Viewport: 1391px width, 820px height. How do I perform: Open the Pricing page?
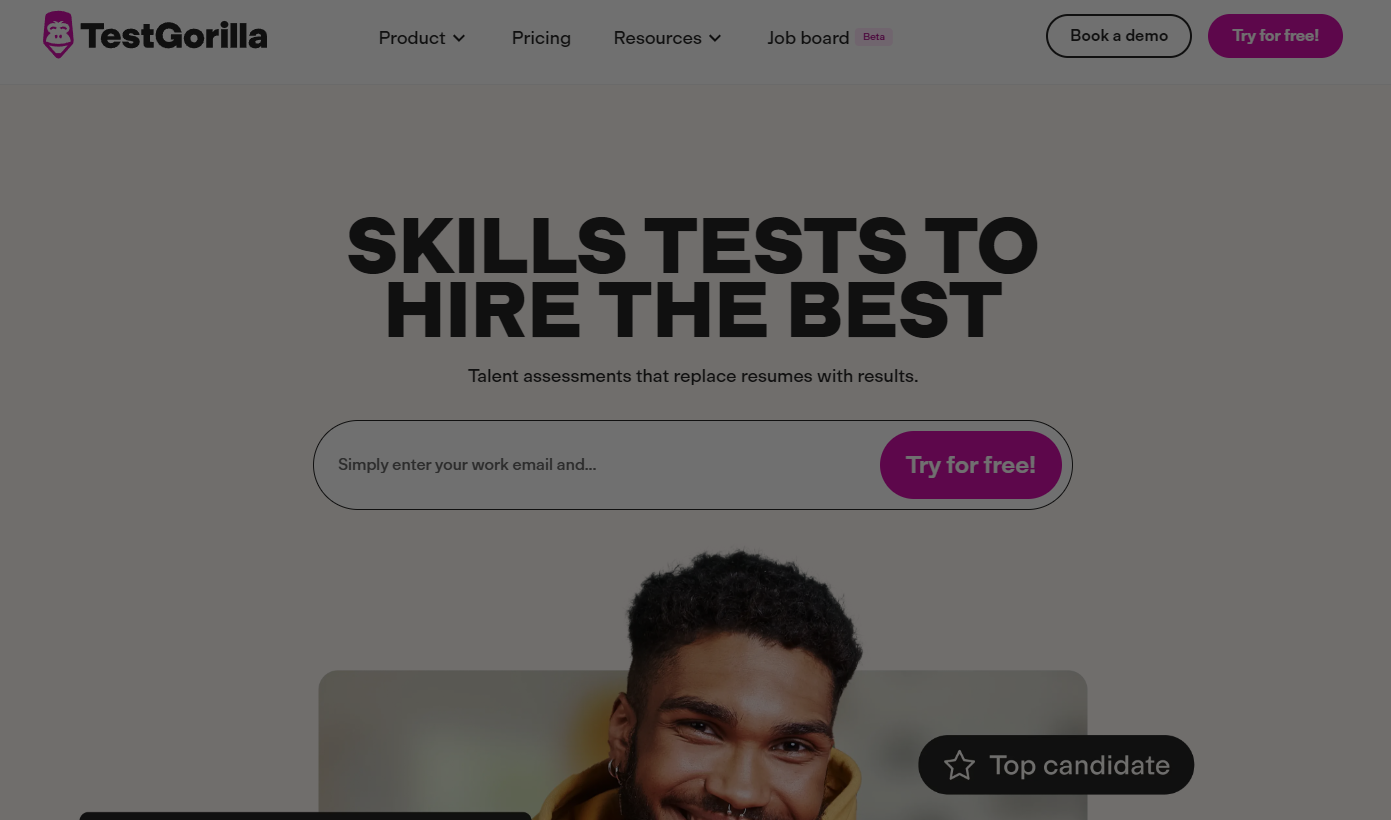(x=541, y=38)
